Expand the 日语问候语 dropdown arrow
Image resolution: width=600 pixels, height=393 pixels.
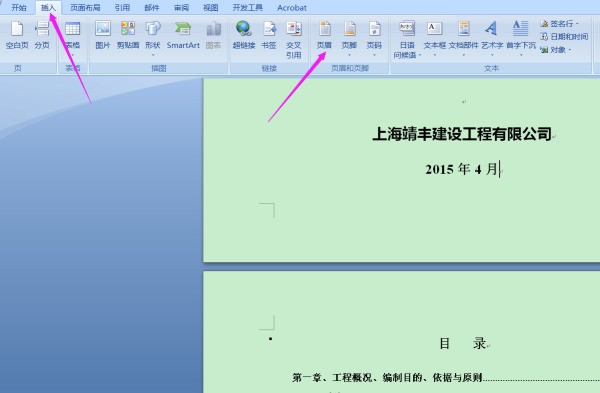click(x=420, y=55)
